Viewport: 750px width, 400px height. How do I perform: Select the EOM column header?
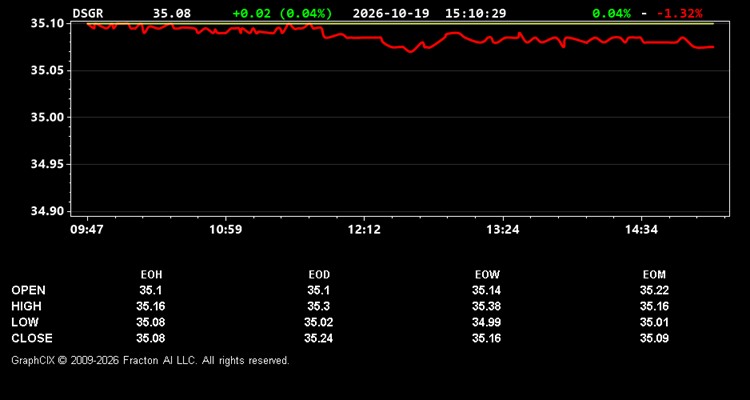(x=654, y=275)
